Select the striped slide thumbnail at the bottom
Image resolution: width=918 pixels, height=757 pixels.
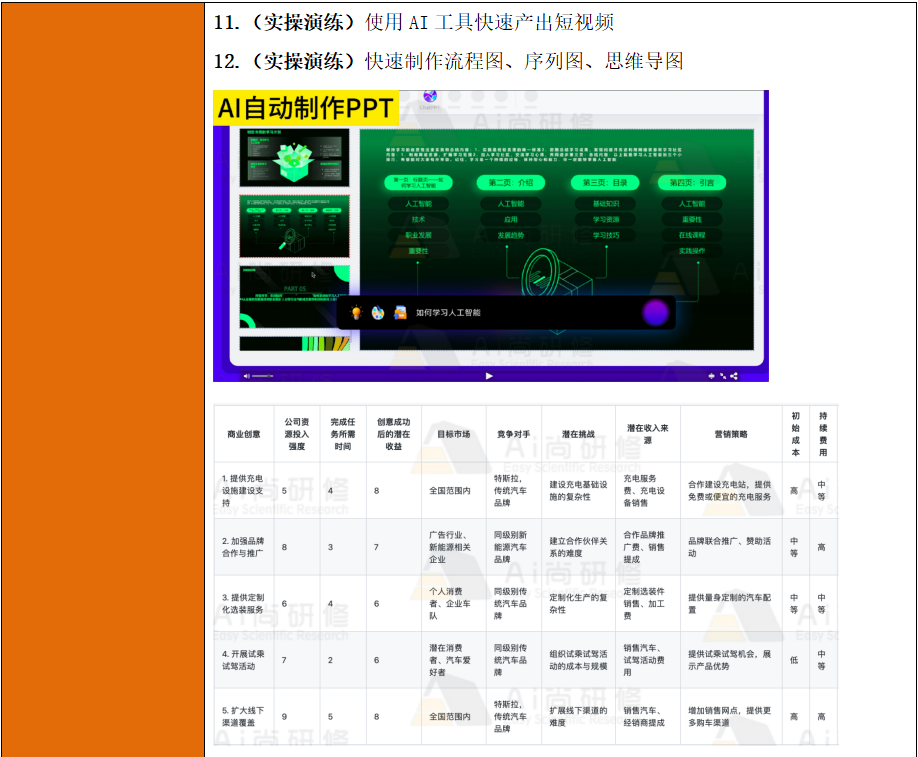tap(294, 344)
